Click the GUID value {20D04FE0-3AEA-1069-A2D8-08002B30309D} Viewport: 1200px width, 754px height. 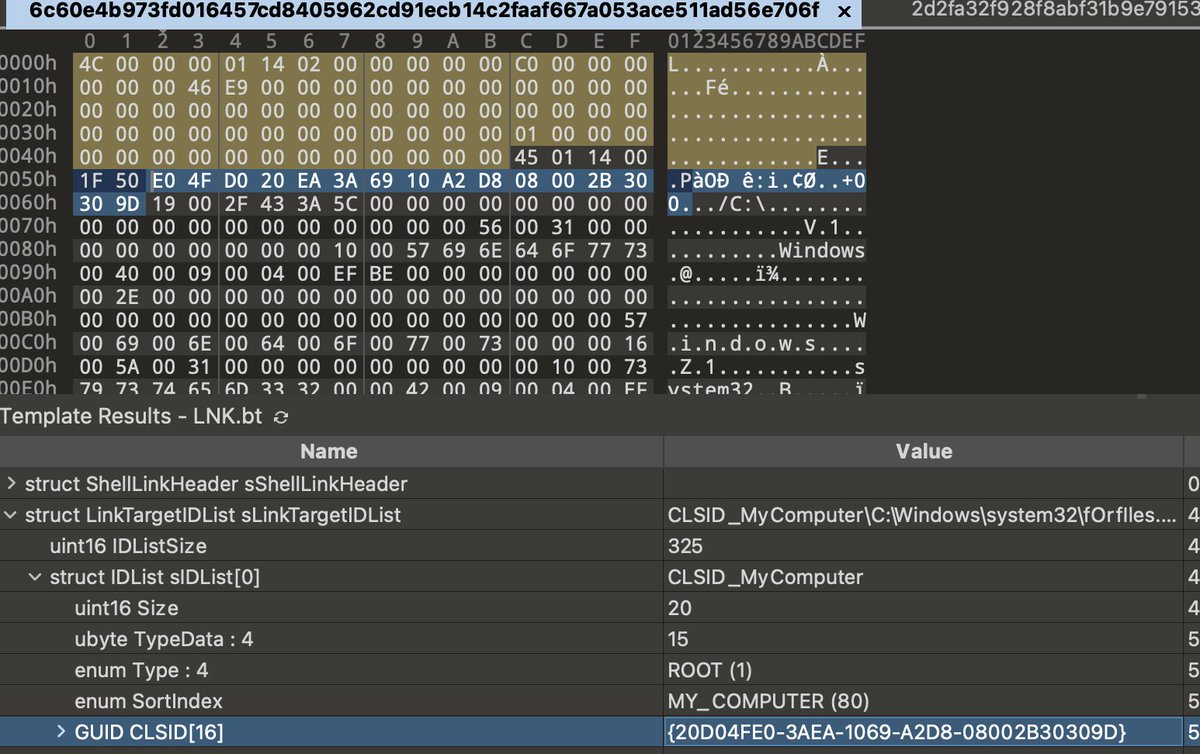[897, 732]
